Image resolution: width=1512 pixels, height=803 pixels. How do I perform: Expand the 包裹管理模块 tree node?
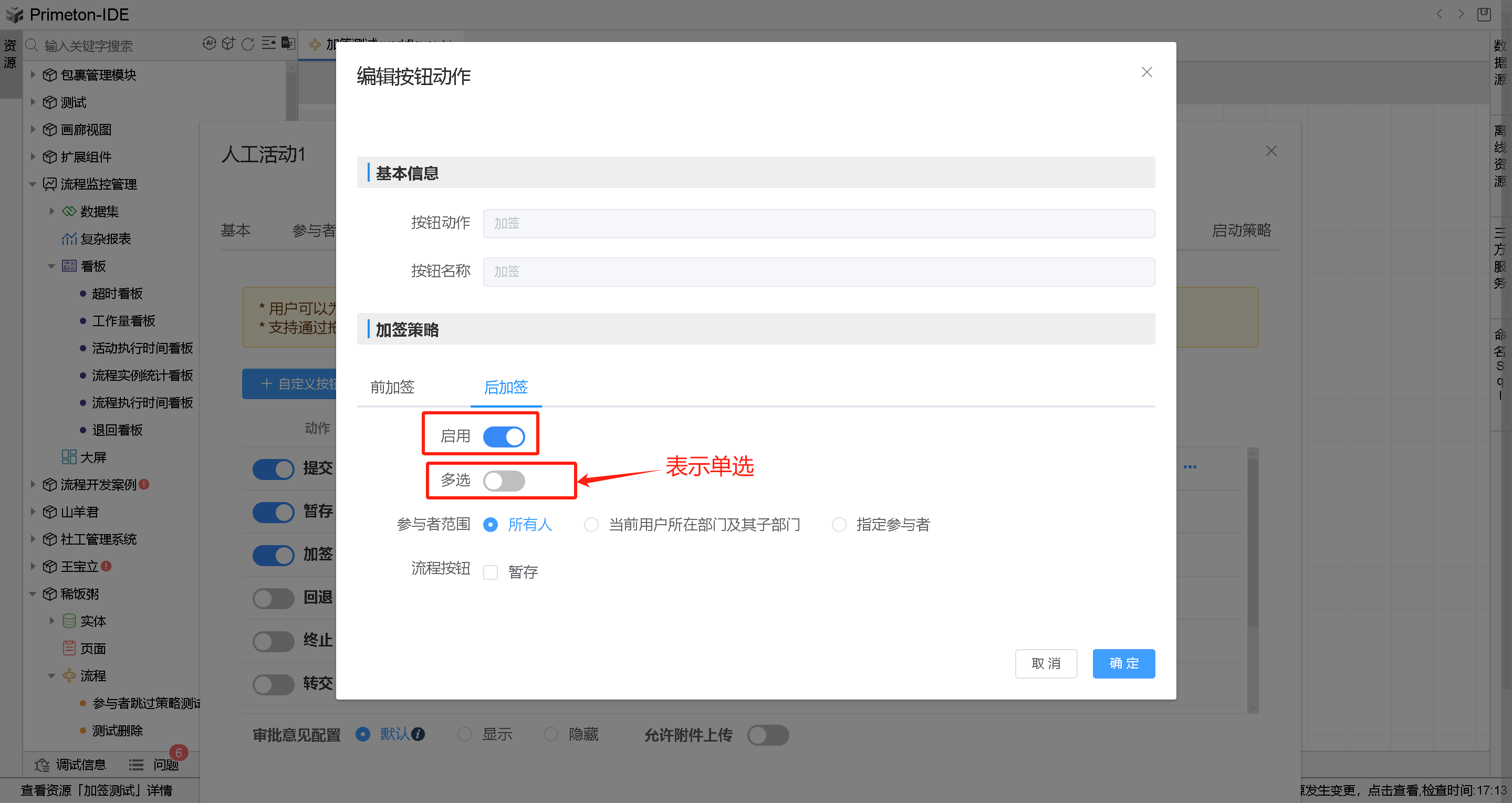coord(33,75)
